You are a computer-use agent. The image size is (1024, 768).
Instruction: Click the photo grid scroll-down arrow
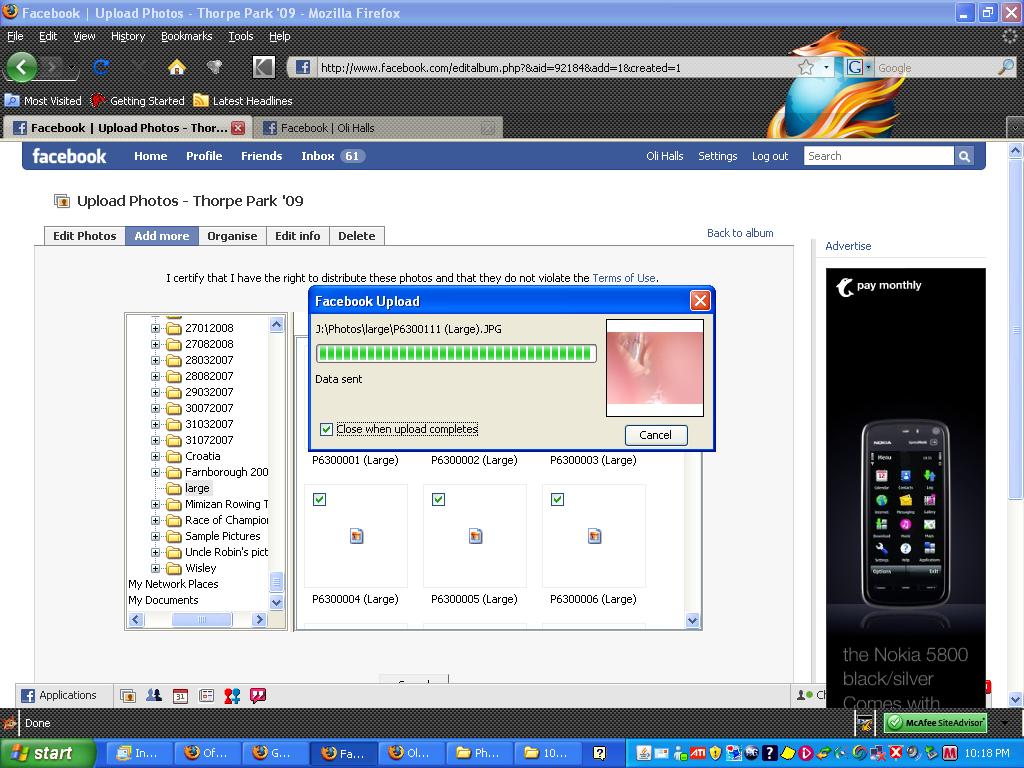(x=693, y=621)
